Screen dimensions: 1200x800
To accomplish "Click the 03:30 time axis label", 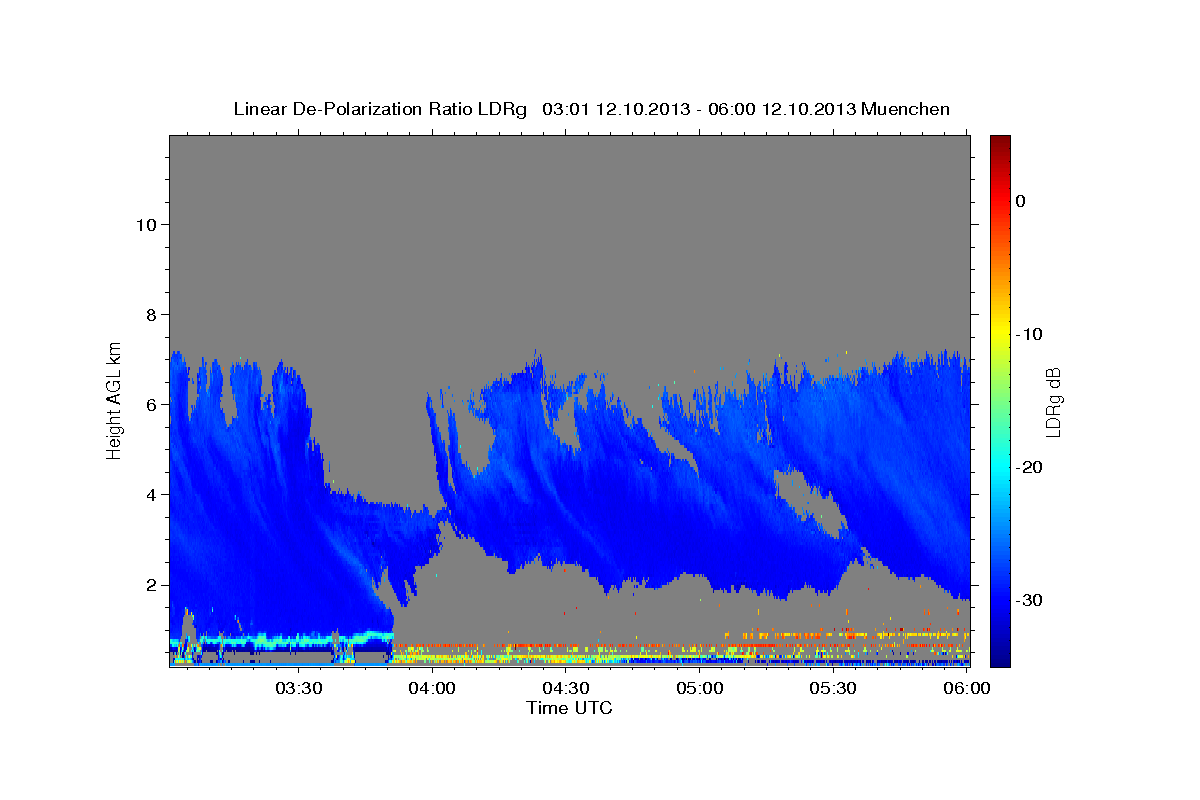I will coord(298,689).
